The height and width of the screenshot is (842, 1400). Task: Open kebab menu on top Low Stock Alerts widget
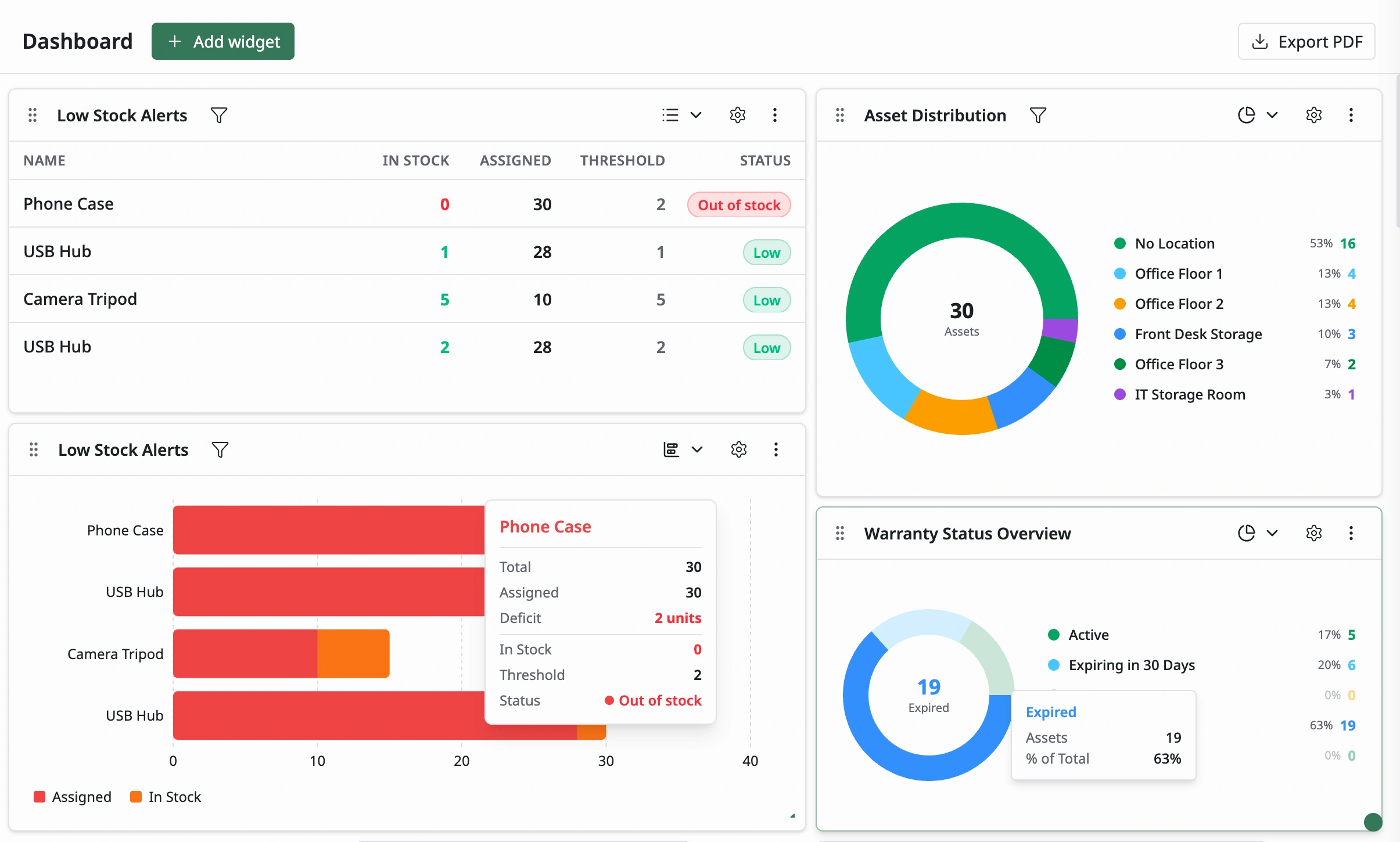pos(775,115)
